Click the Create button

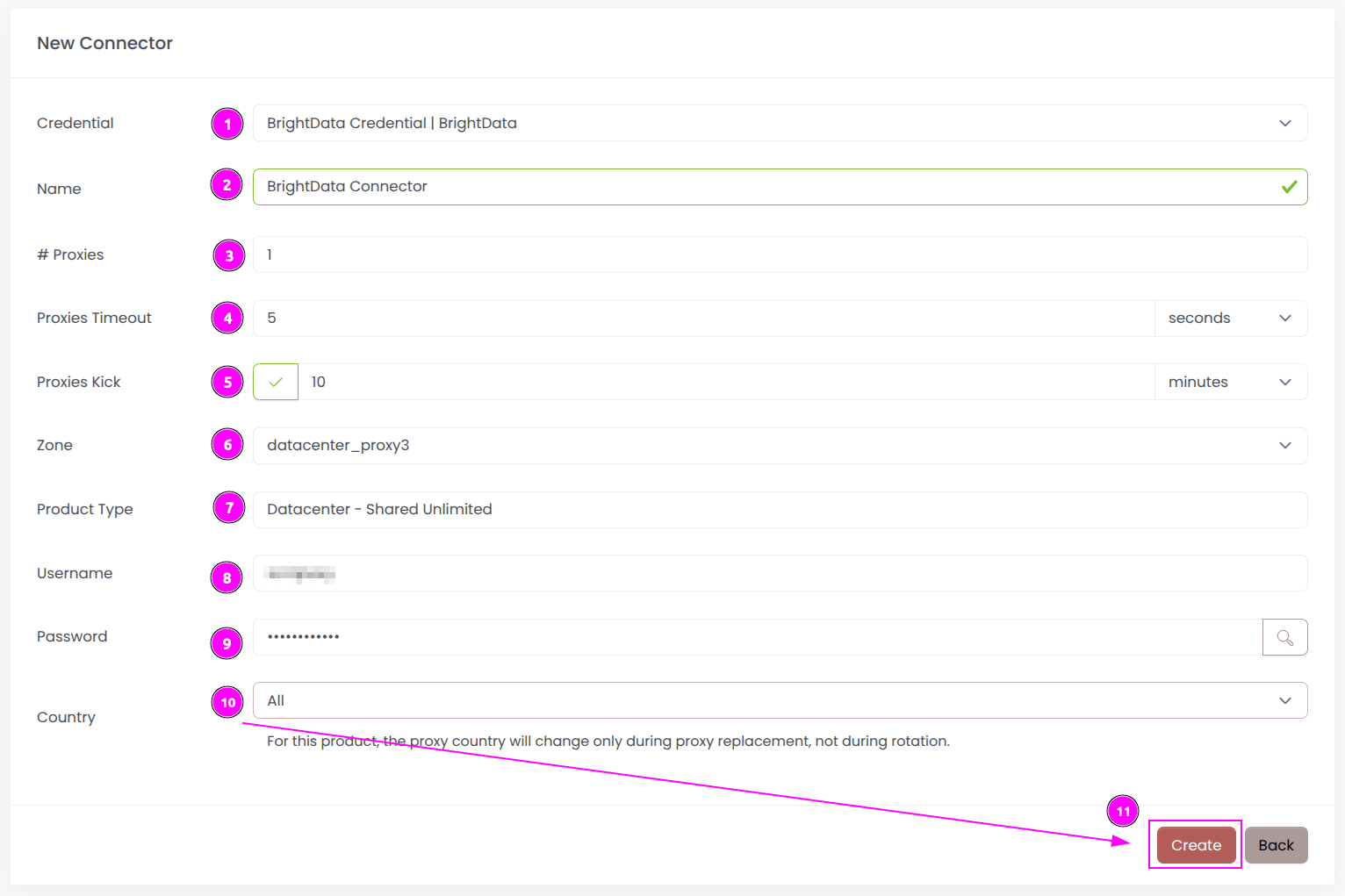coord(1196,845)
